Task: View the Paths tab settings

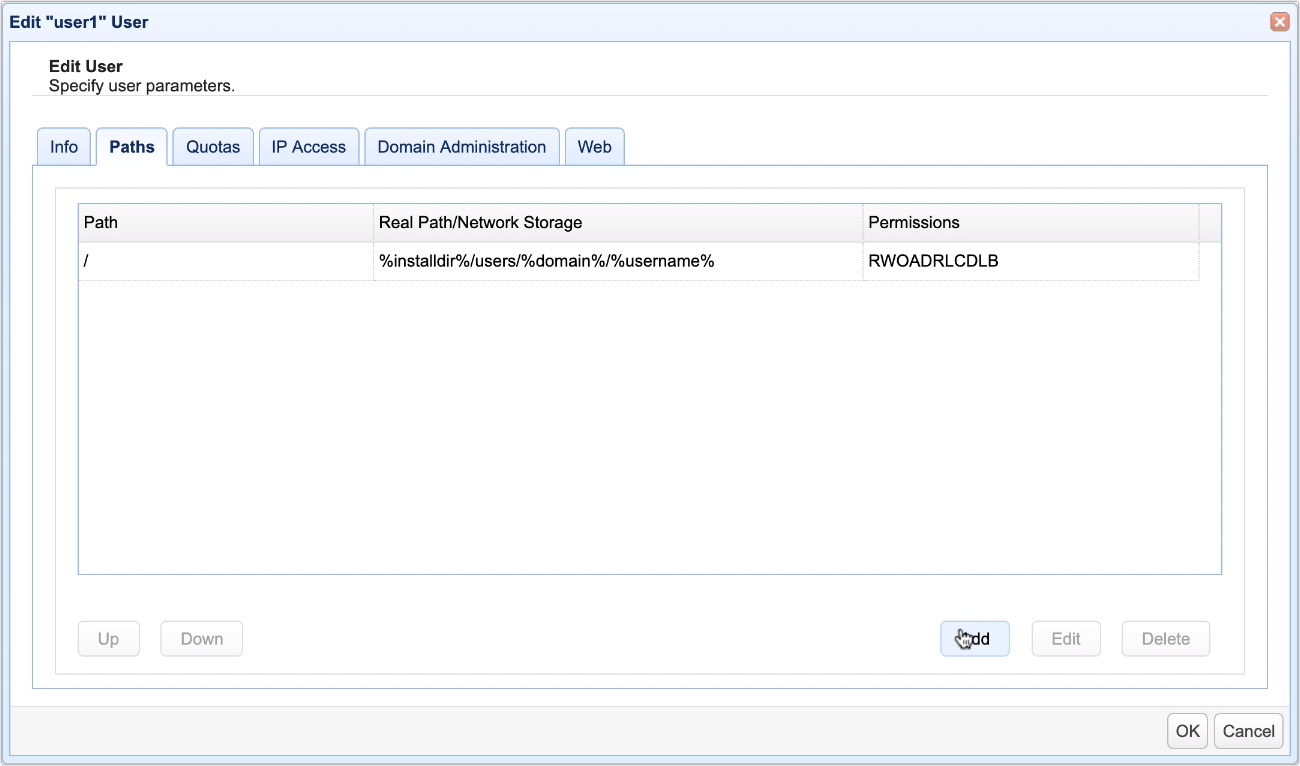Action: tap(130, 146)
